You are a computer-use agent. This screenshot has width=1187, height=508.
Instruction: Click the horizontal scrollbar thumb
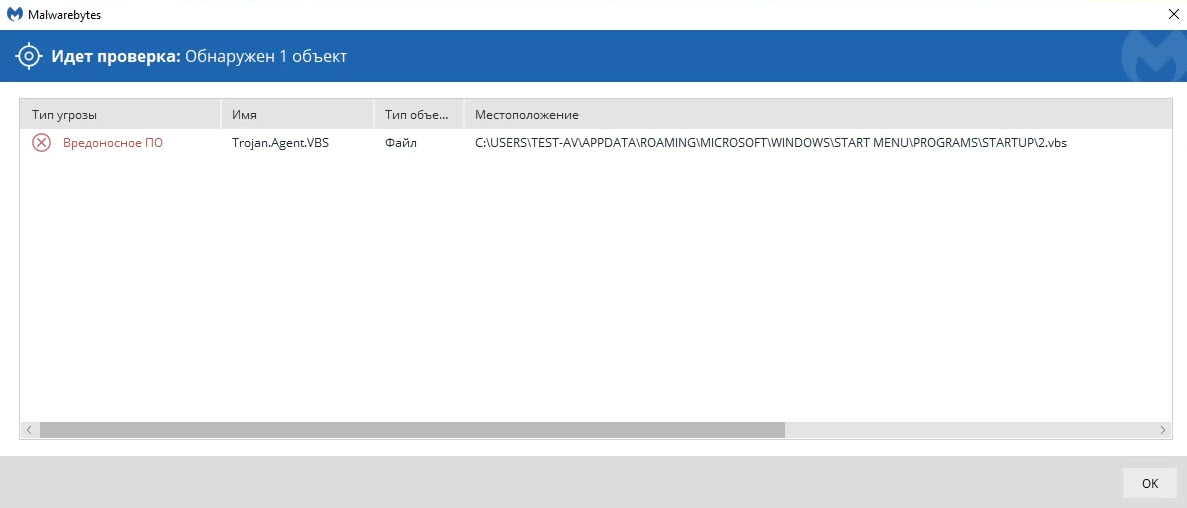pyautogui.click(x=413, y=430)
